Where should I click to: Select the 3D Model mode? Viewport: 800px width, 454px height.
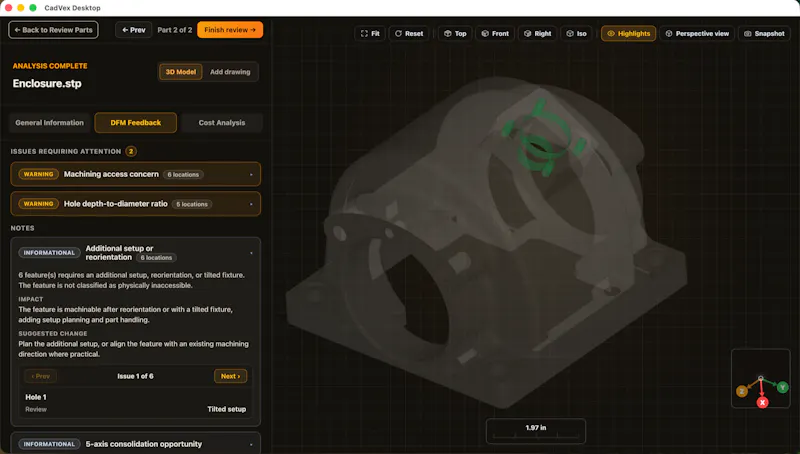(181, 72)
